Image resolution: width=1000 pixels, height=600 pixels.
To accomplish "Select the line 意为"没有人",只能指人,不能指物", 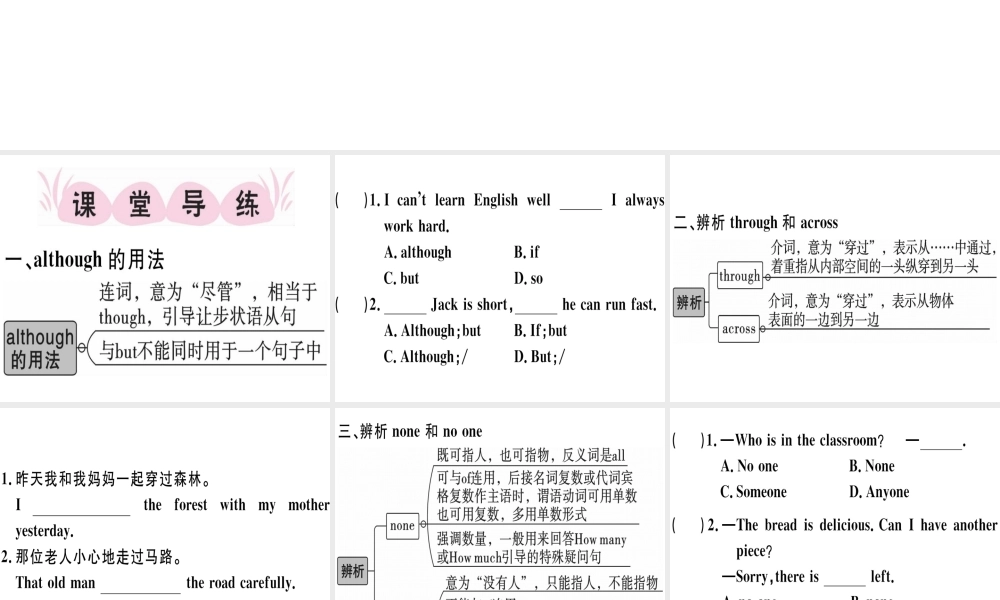I will 551,582.
